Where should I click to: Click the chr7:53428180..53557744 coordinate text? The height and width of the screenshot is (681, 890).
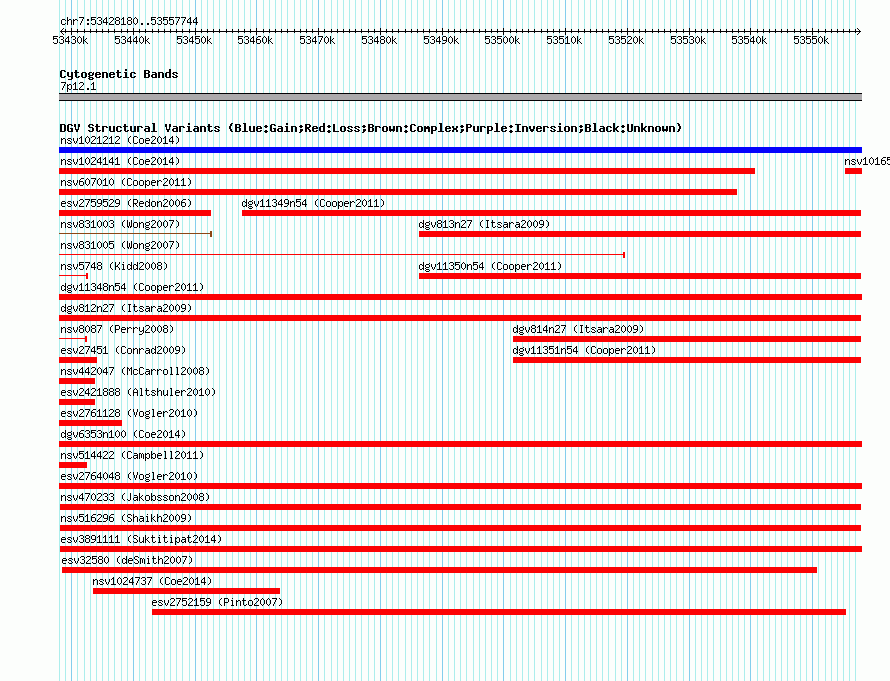129,22
